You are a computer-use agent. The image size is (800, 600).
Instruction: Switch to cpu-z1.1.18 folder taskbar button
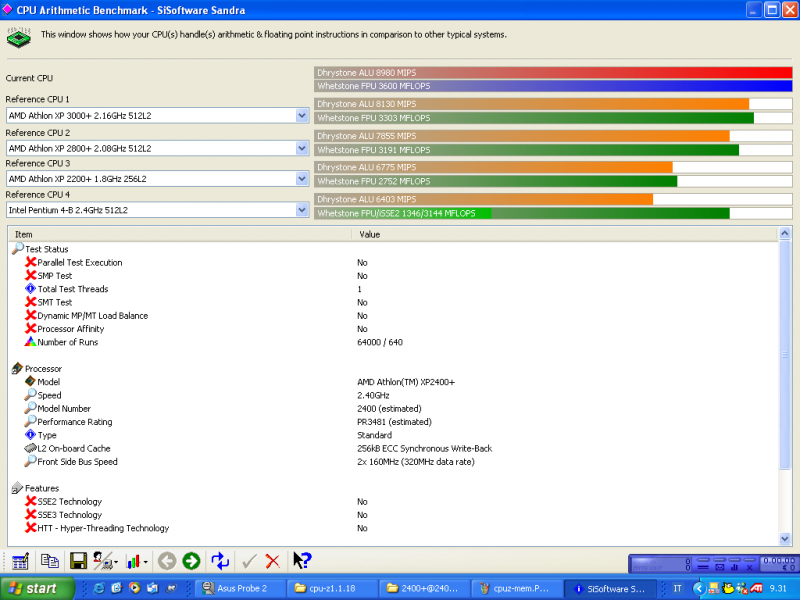[x=332, y=588]
